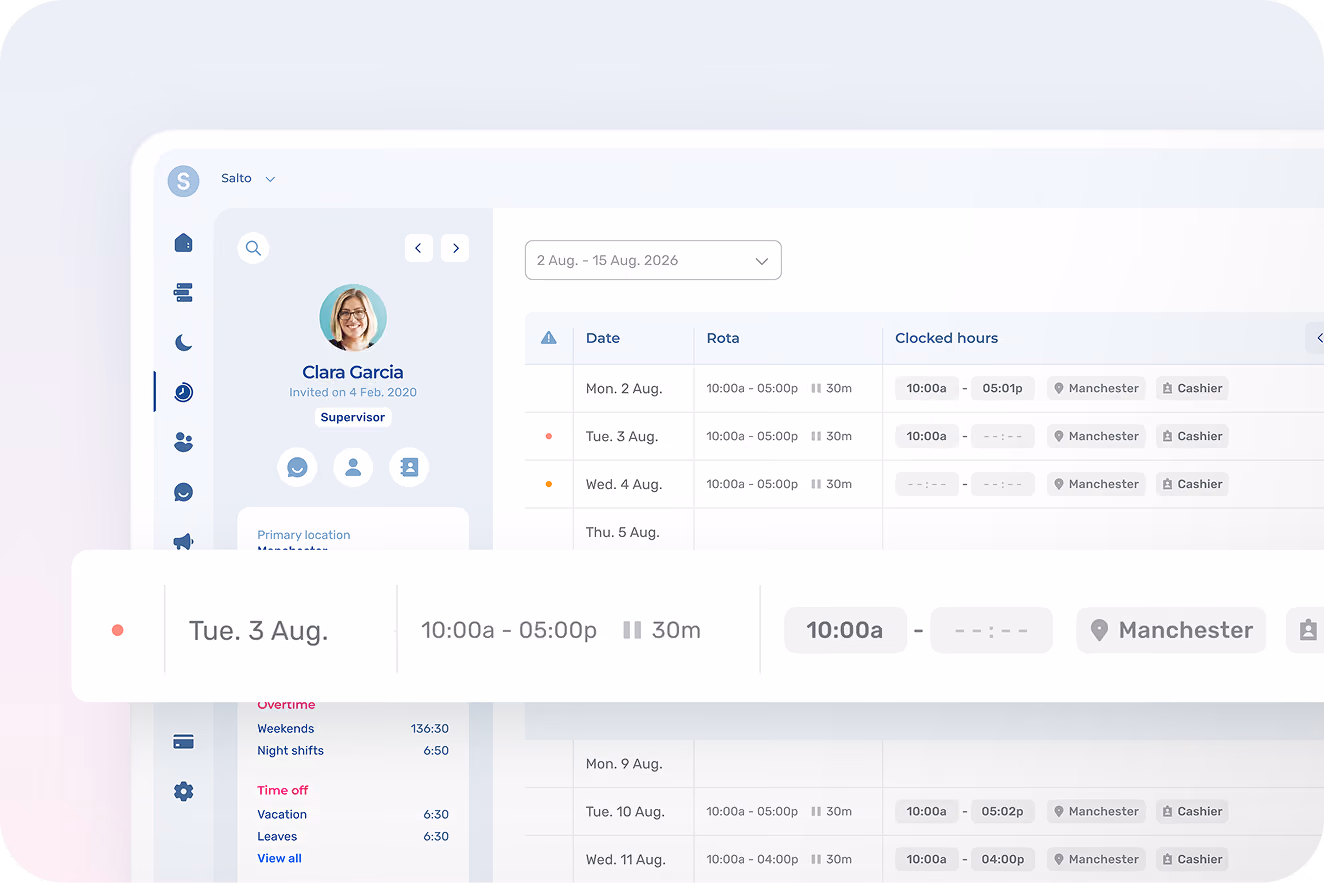The image size is (1324, 883).
Task: Click 05:02p clock-out for Tue. 10 Aug.
Action: [1002, 811]
